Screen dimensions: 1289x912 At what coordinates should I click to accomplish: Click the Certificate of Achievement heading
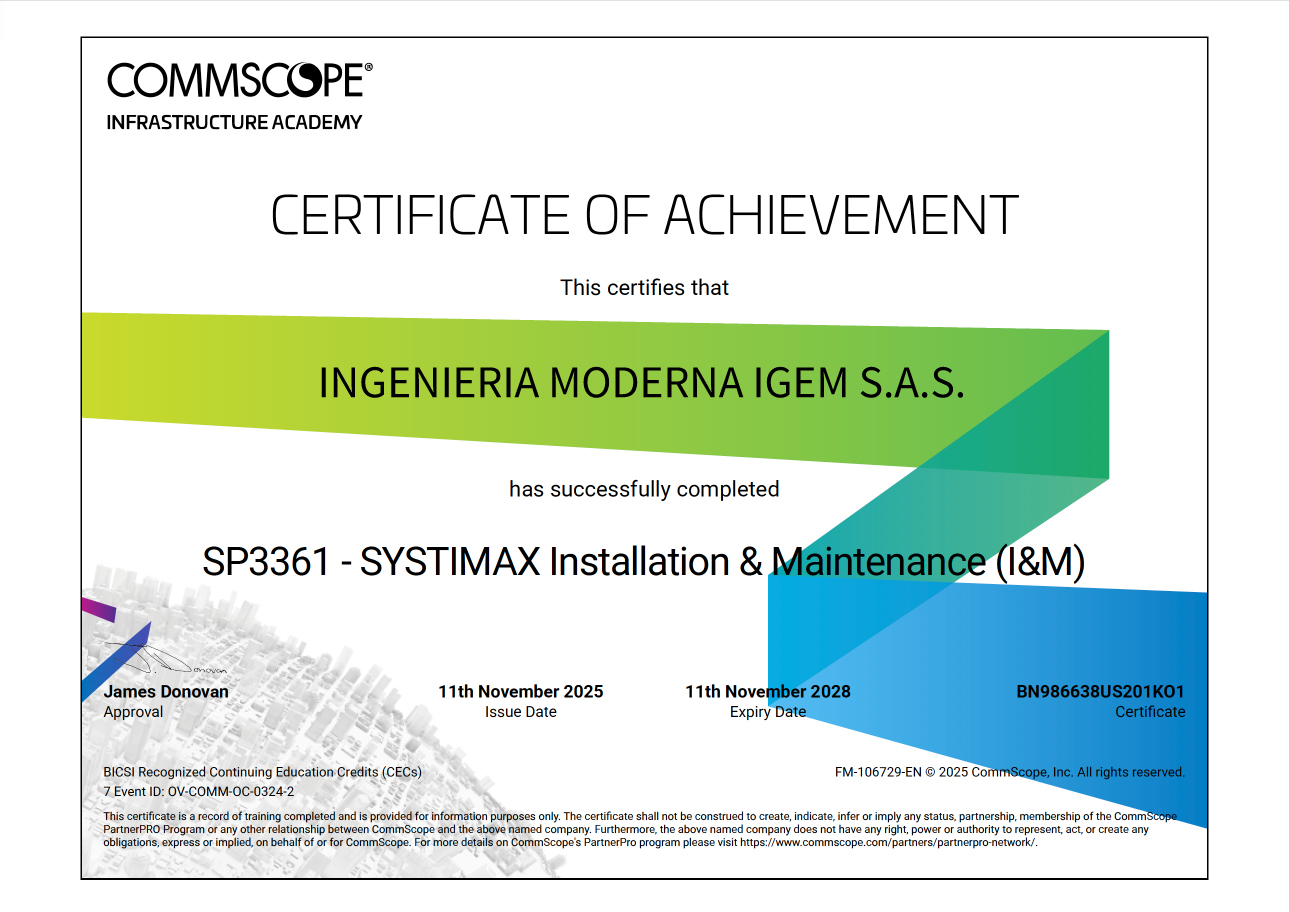(644, 215)
